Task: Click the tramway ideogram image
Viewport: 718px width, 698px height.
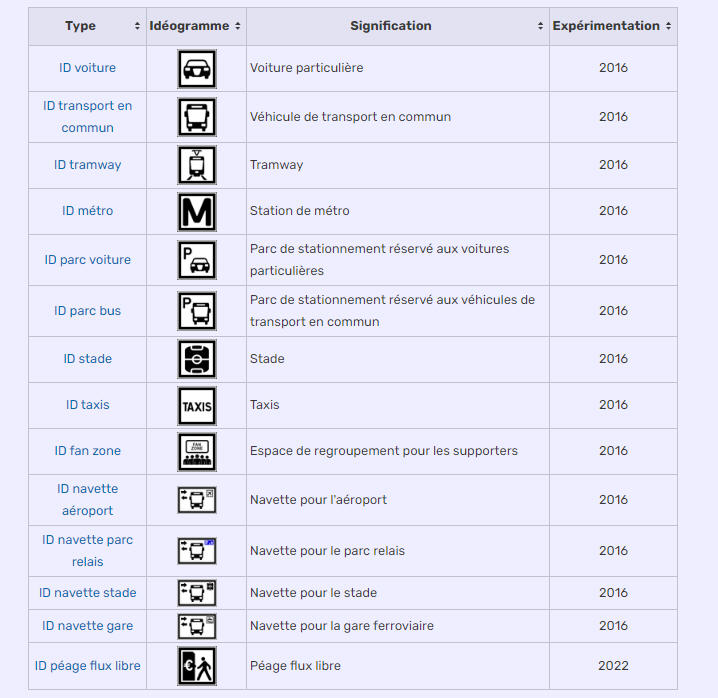Action: (197, 165)
